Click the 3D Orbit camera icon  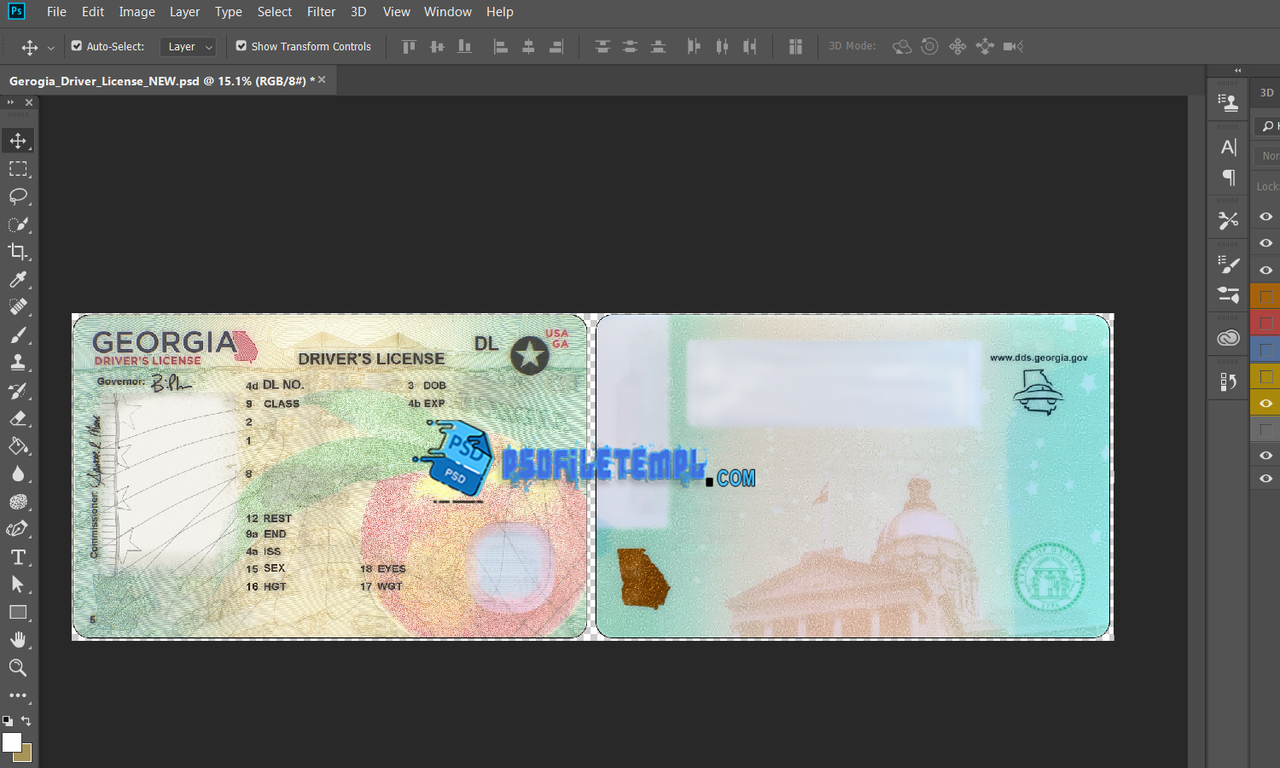click(x=902, y=46)
